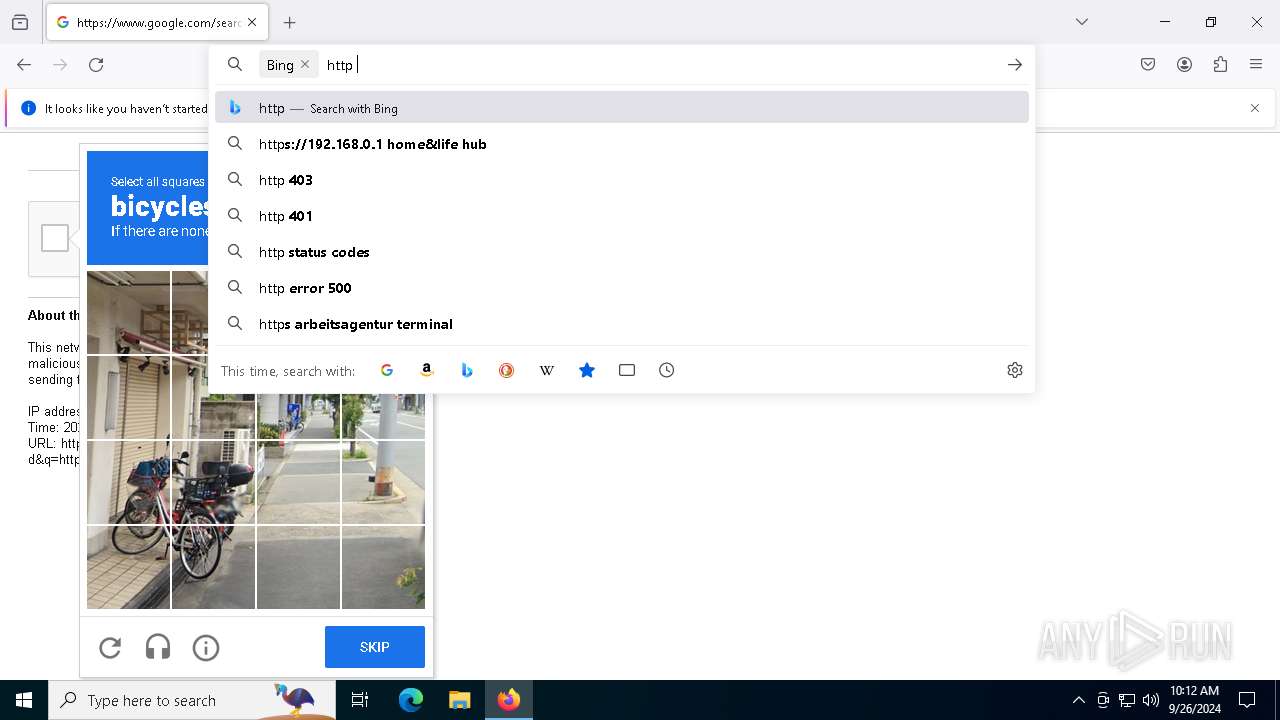Viewport: 1280px width, 720px height.
Task: Select the bottom-right captcha tile with plants
Action: [x=384, y=567]
